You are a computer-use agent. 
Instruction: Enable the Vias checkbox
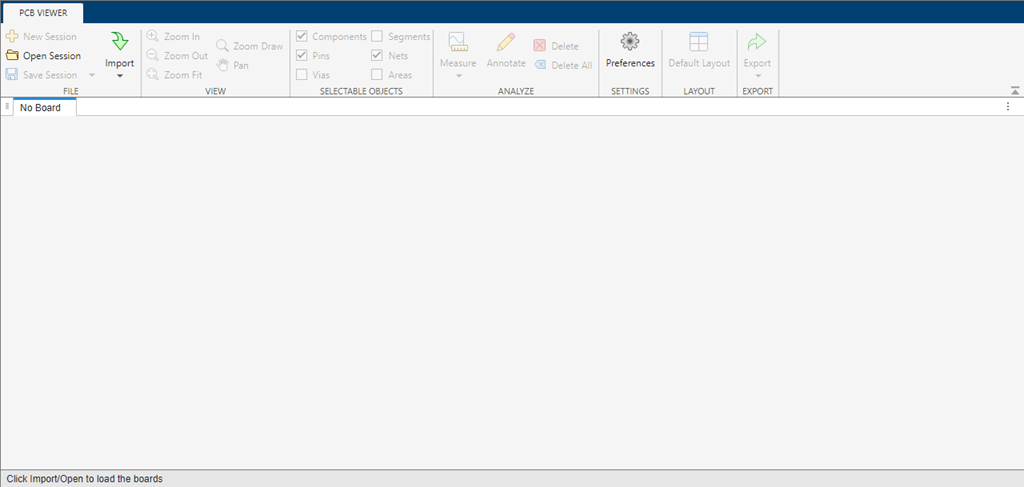(302, 75)
